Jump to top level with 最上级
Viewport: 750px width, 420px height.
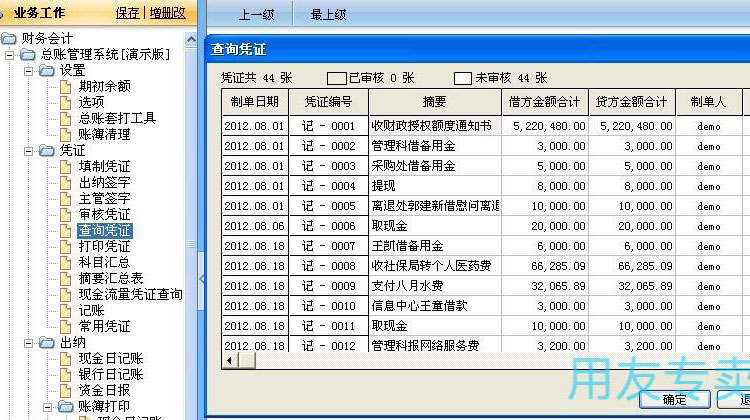[x=328, y=15]
